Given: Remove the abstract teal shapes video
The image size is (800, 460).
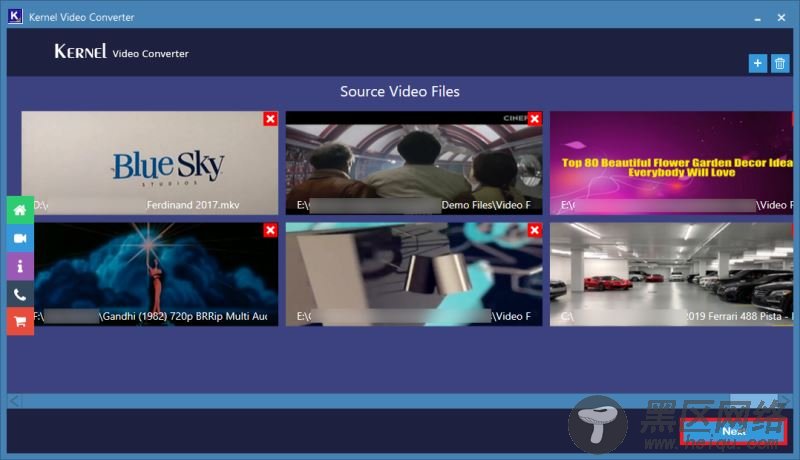Looking at the screenshot, I should 535,230.
